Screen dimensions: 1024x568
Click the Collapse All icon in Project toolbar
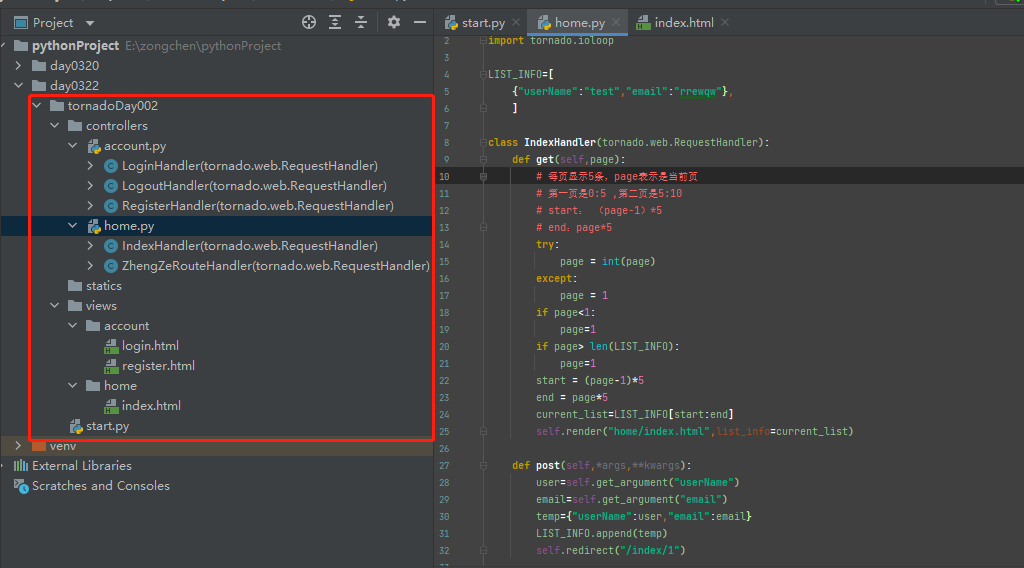[361, 22]
